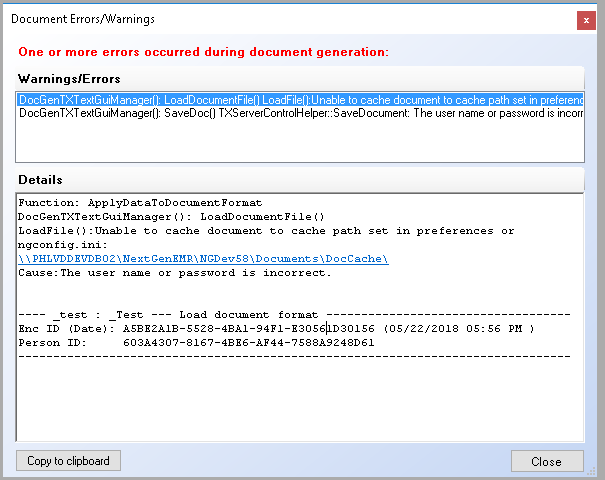This screenshot has height=480, width=605.
Task: Click the Document Errors/Warnings title bar
Action: [289, 19]
